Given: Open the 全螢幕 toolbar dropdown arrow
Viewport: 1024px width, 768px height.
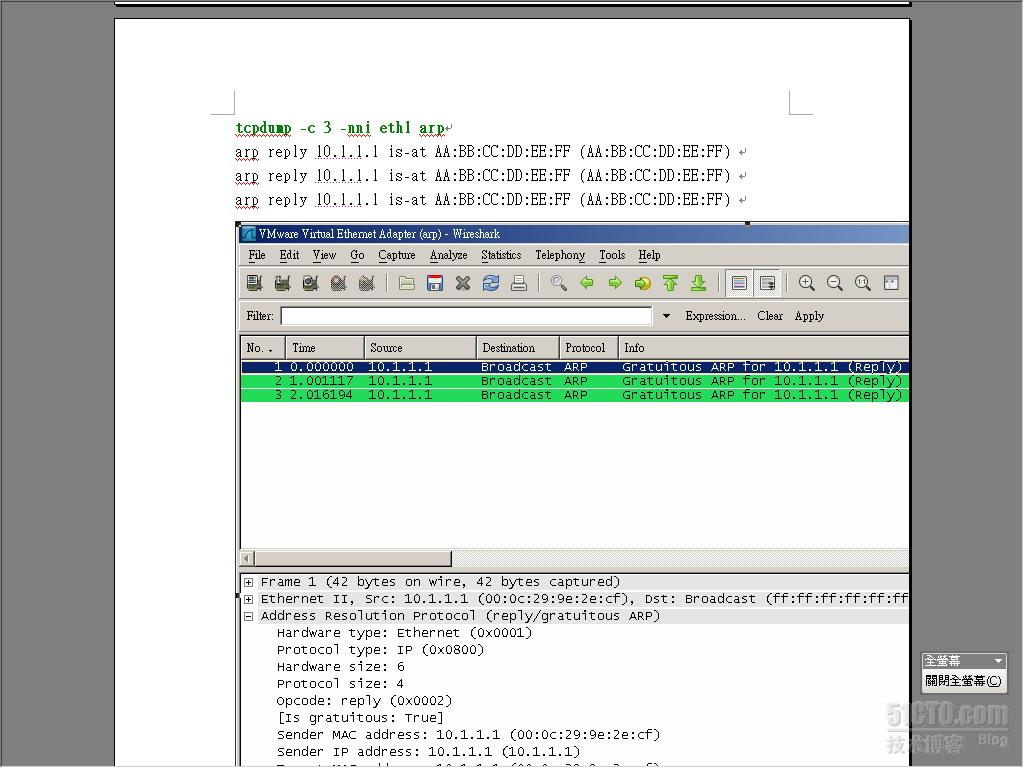Looking at the screenshot, I should pyautogui.click(x=999, y=661).
